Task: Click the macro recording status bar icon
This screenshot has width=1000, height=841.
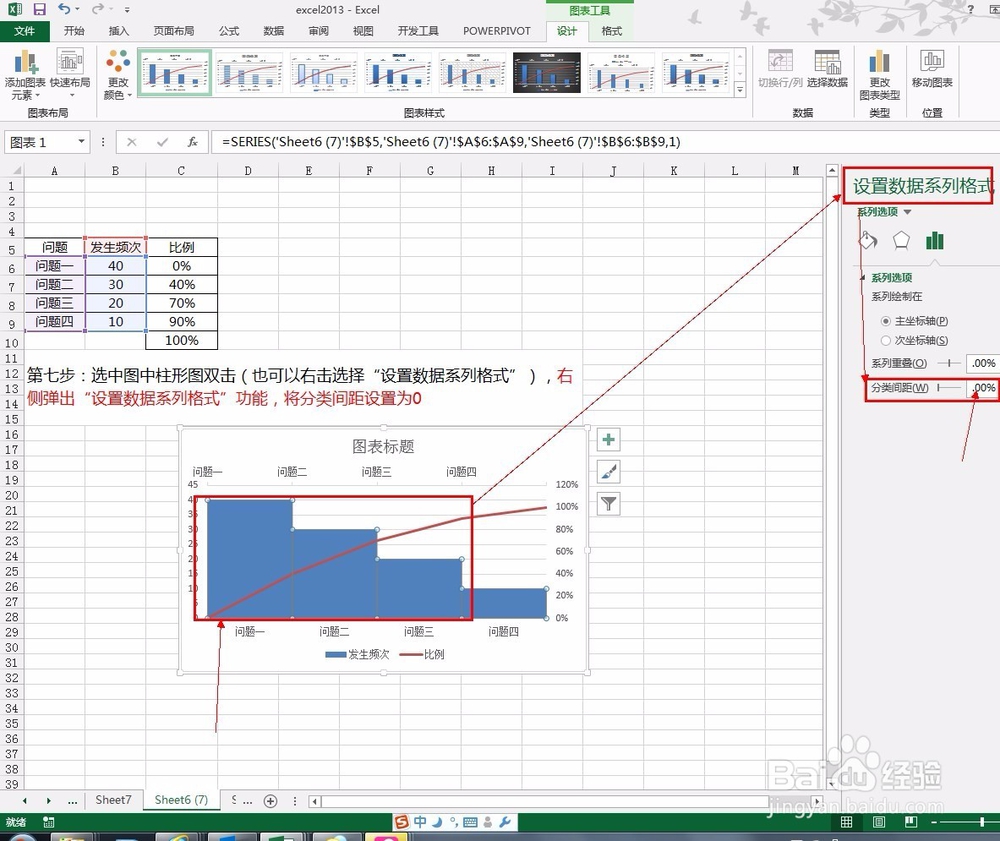Action: point(48,822)
